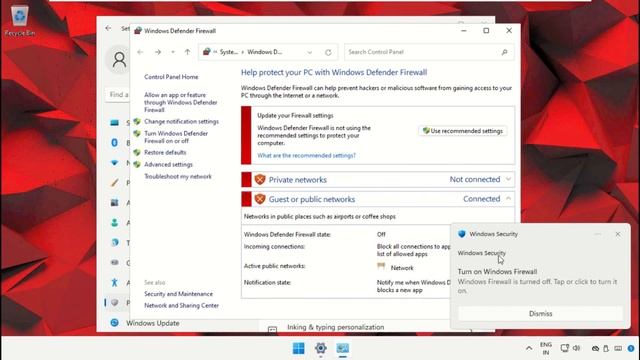Close the Windows Security notification with X
The image size is (640, 360).
click(x=618, y=234)
